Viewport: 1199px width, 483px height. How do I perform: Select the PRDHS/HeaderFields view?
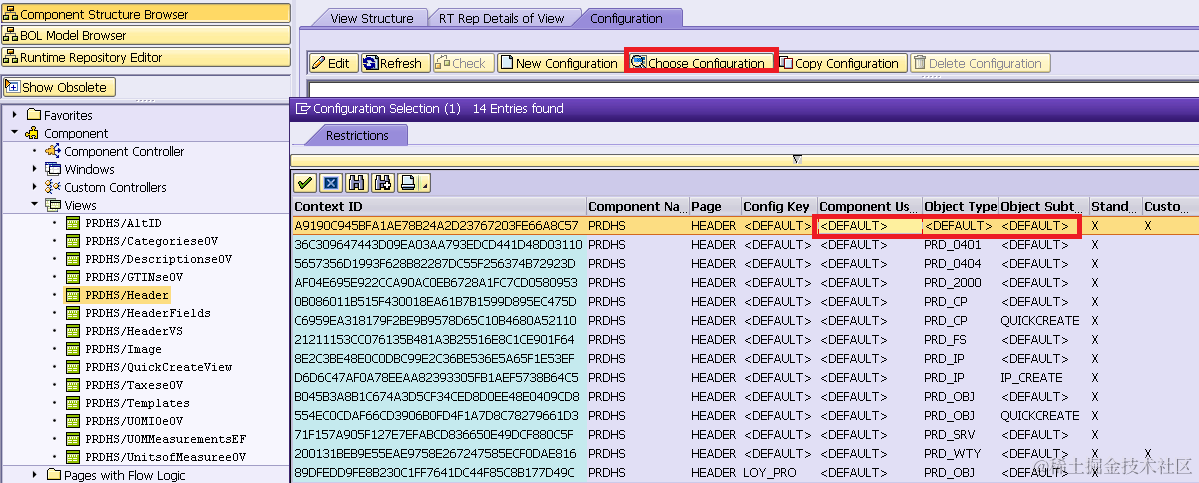point(148,313)
